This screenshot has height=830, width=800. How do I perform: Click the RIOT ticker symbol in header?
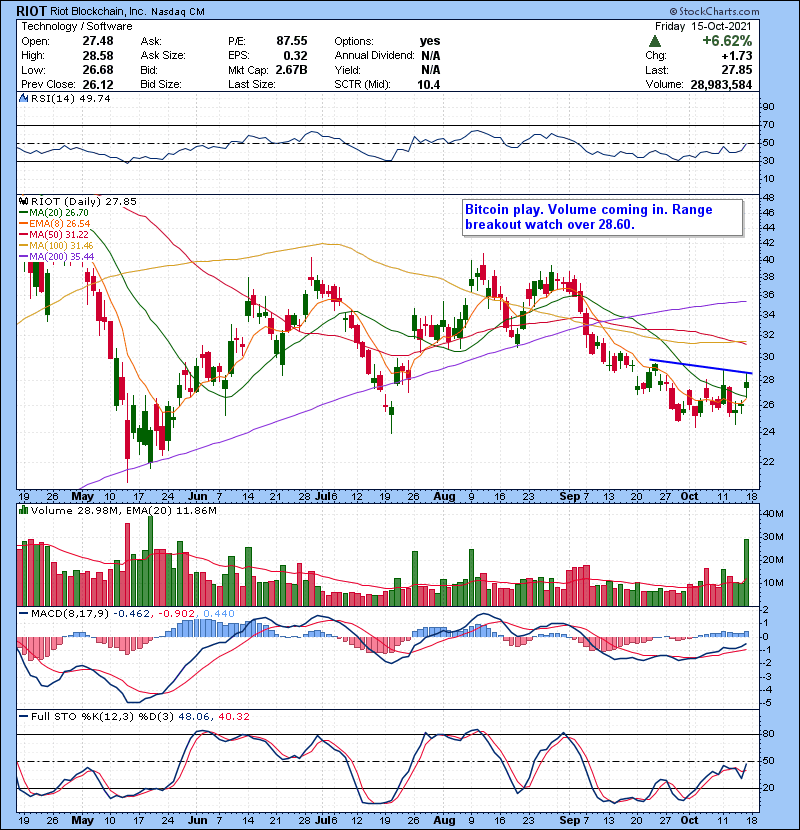31,11
